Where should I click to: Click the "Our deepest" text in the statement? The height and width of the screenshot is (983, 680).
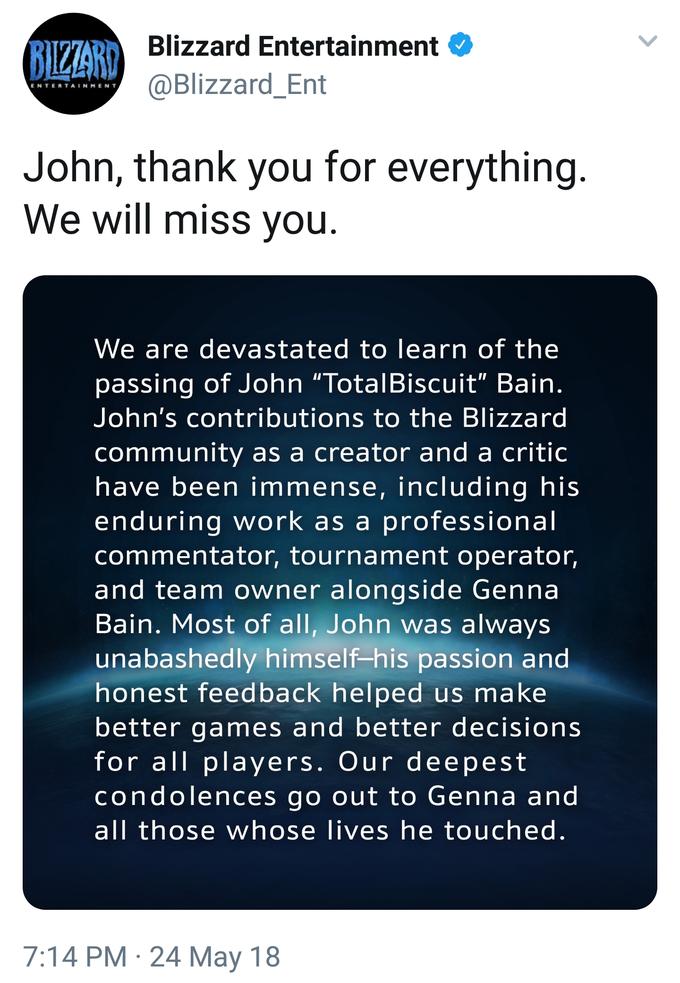[x=432, y=762]
